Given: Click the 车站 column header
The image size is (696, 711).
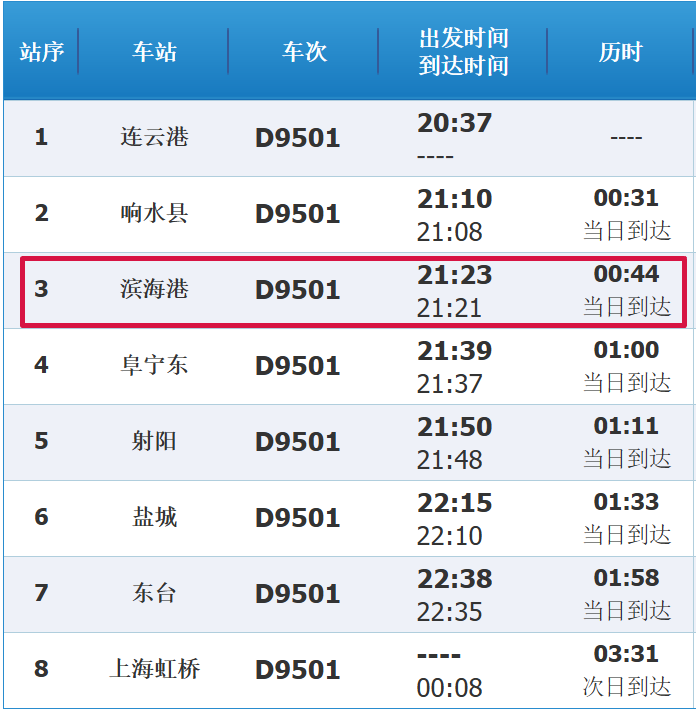Looking at the screenshot, I should 154,52.
